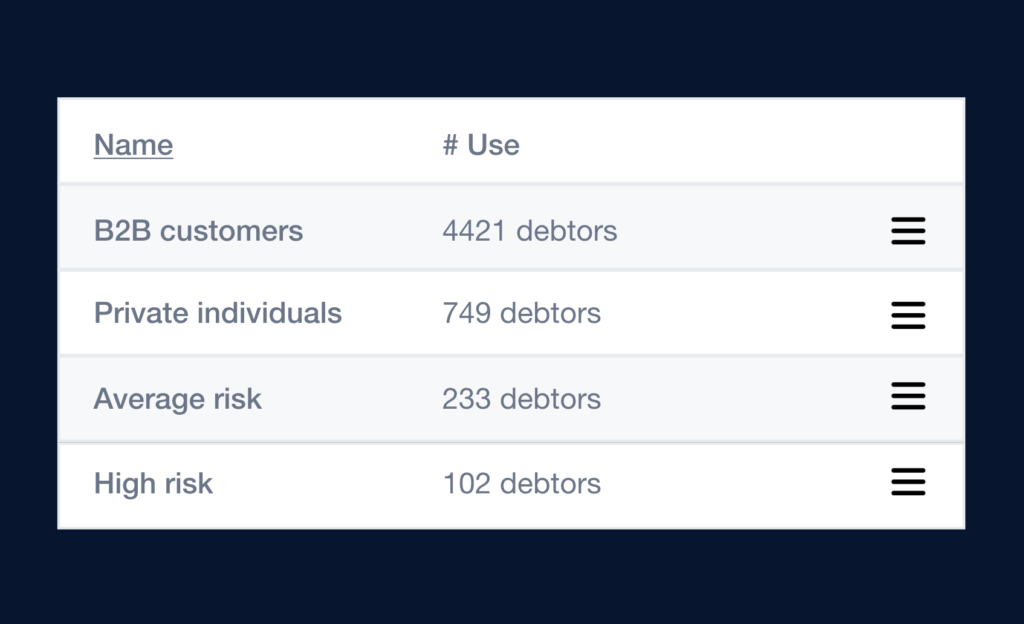Click the 102 debtors usage count
The width and height of the screenshot is (1024, 624).
click(x=521, y=484)
